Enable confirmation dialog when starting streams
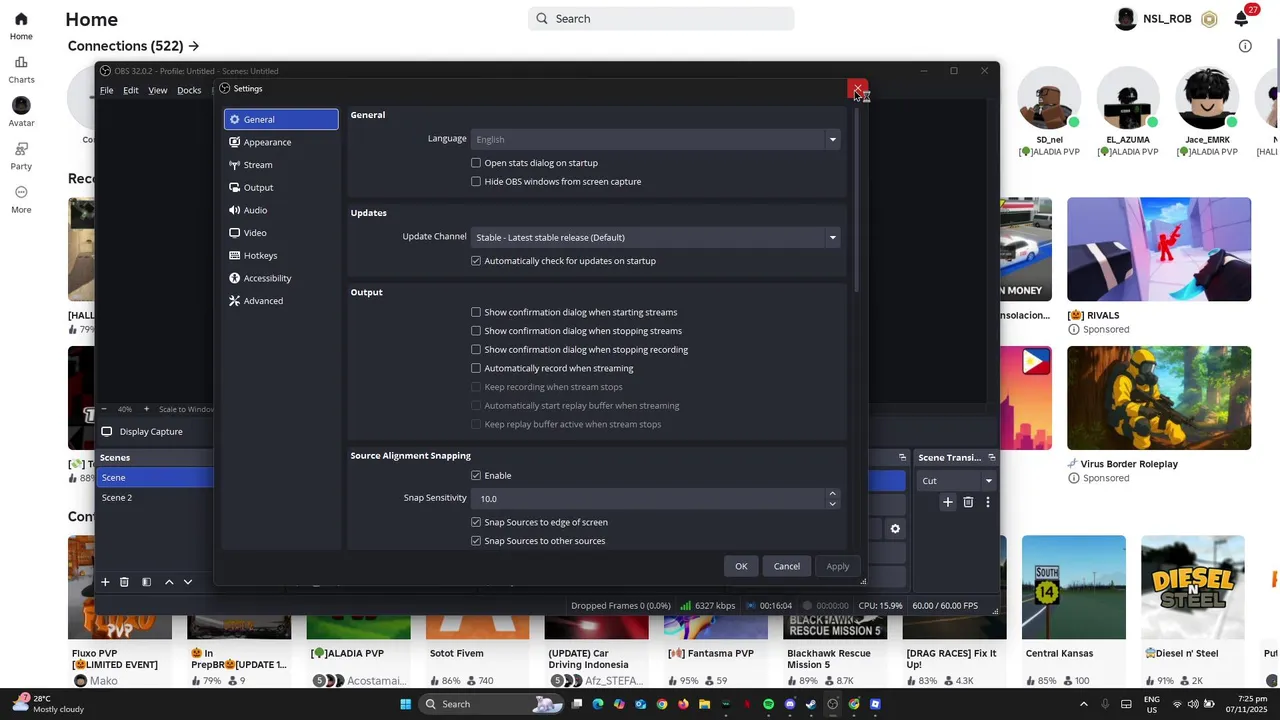This screenshot has width=1280, height=720. click(x=476, y=312)
